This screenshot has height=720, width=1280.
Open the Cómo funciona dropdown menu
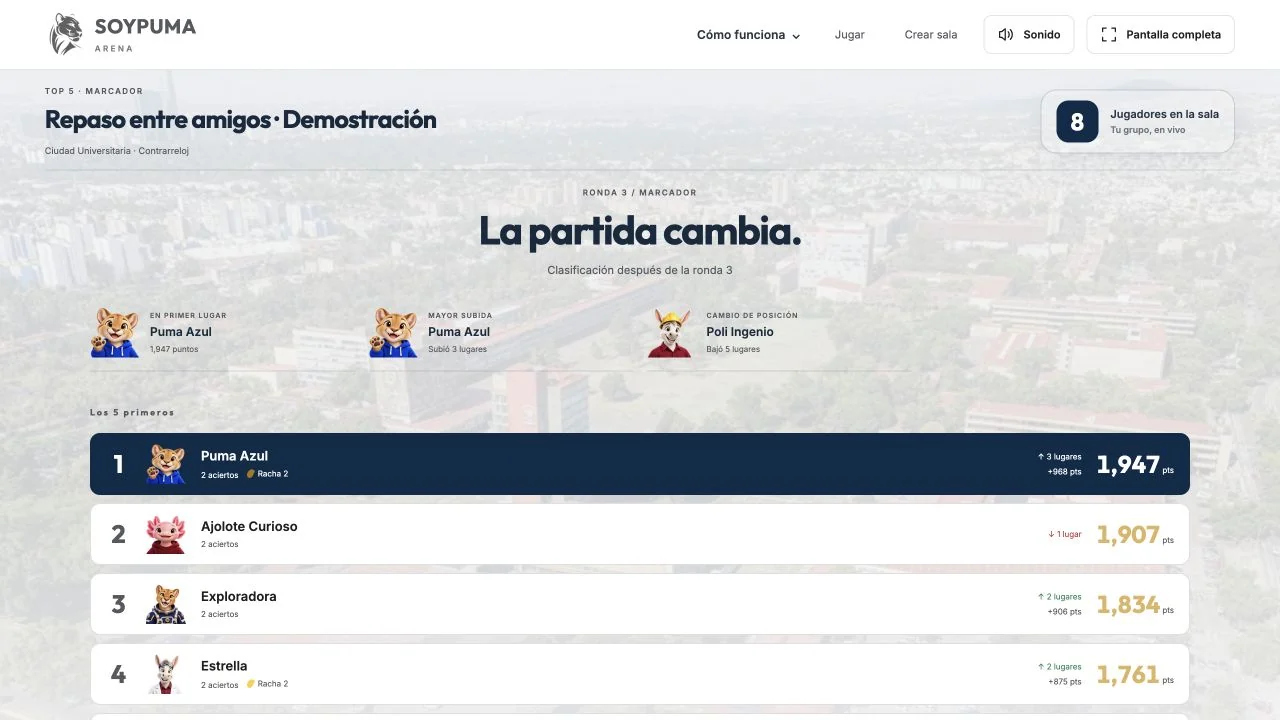749,35
